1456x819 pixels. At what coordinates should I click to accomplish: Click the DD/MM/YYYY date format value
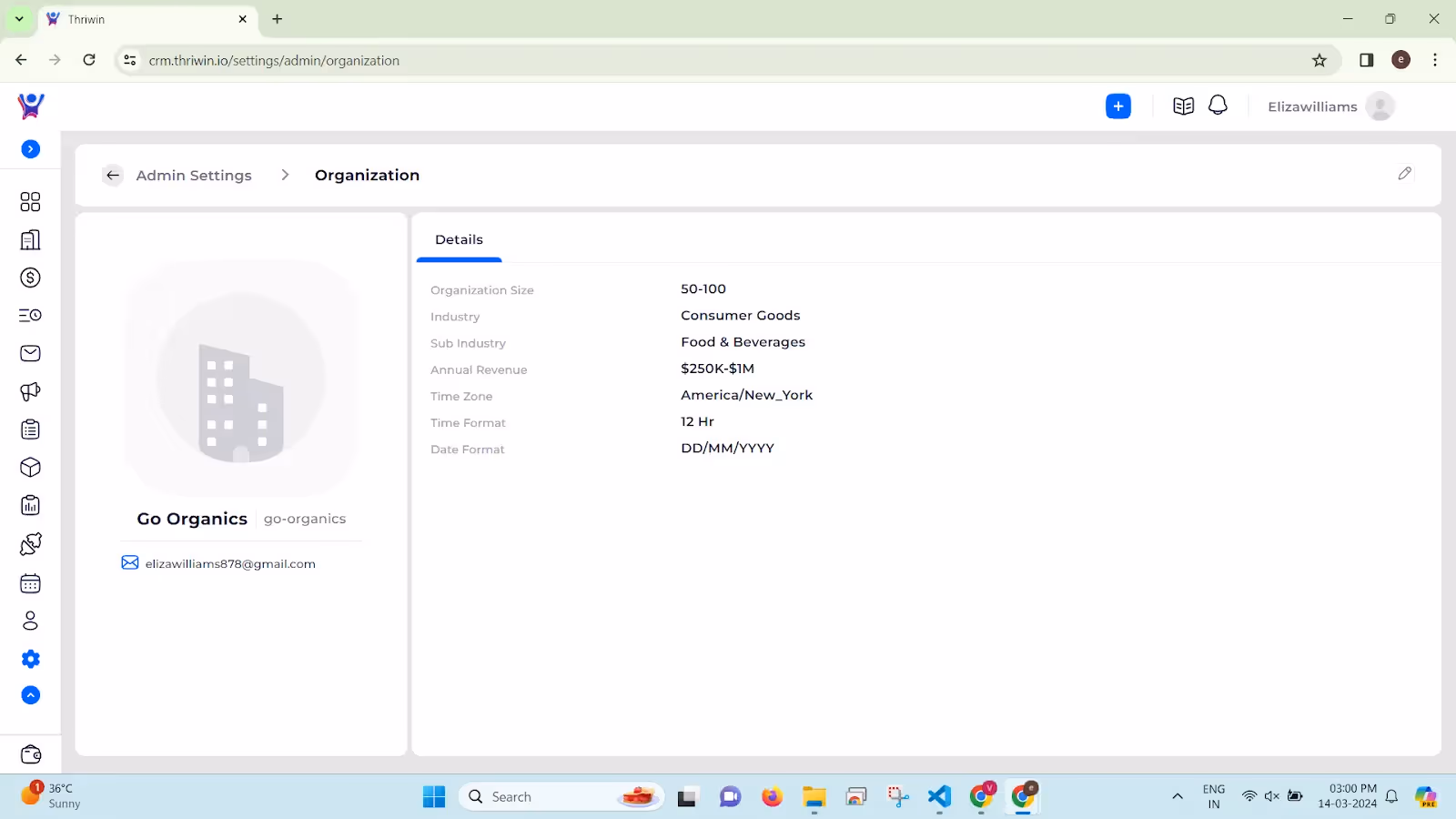727,448
